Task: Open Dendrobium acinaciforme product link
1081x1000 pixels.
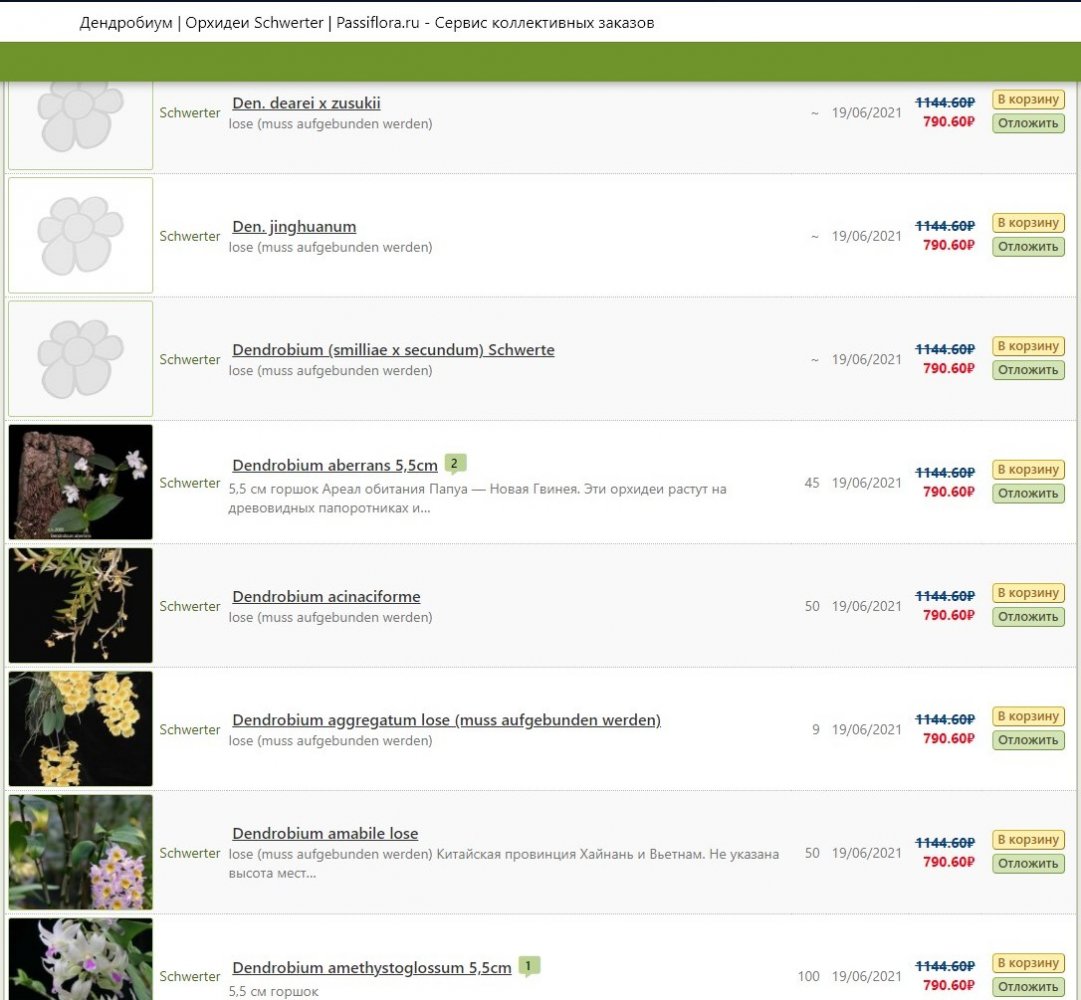Action: click(326, 597)
